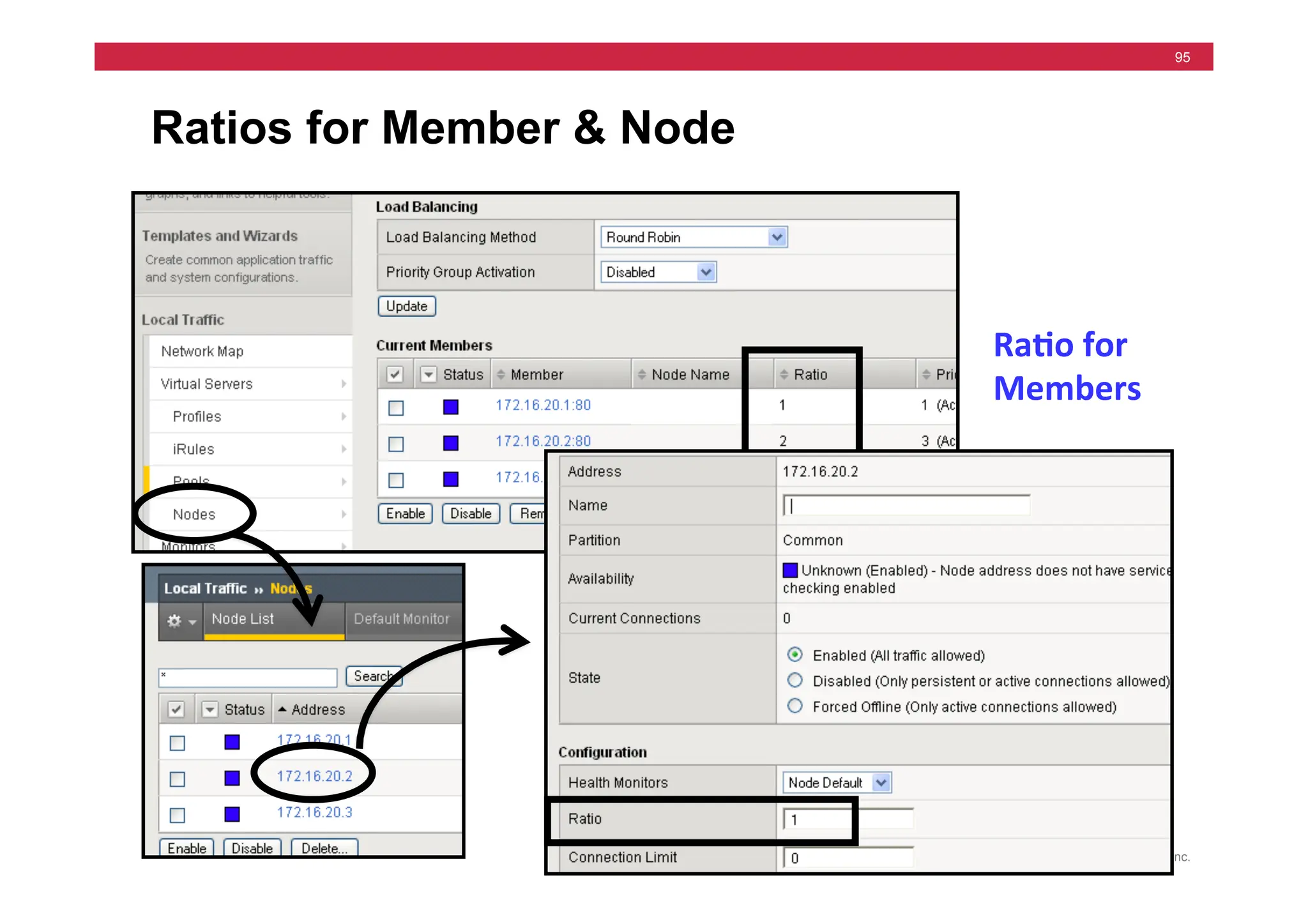Click Enable button in node list
The height and width of the screenshot is (924, 1308).
pyautogui.click(x=186, y=847)
